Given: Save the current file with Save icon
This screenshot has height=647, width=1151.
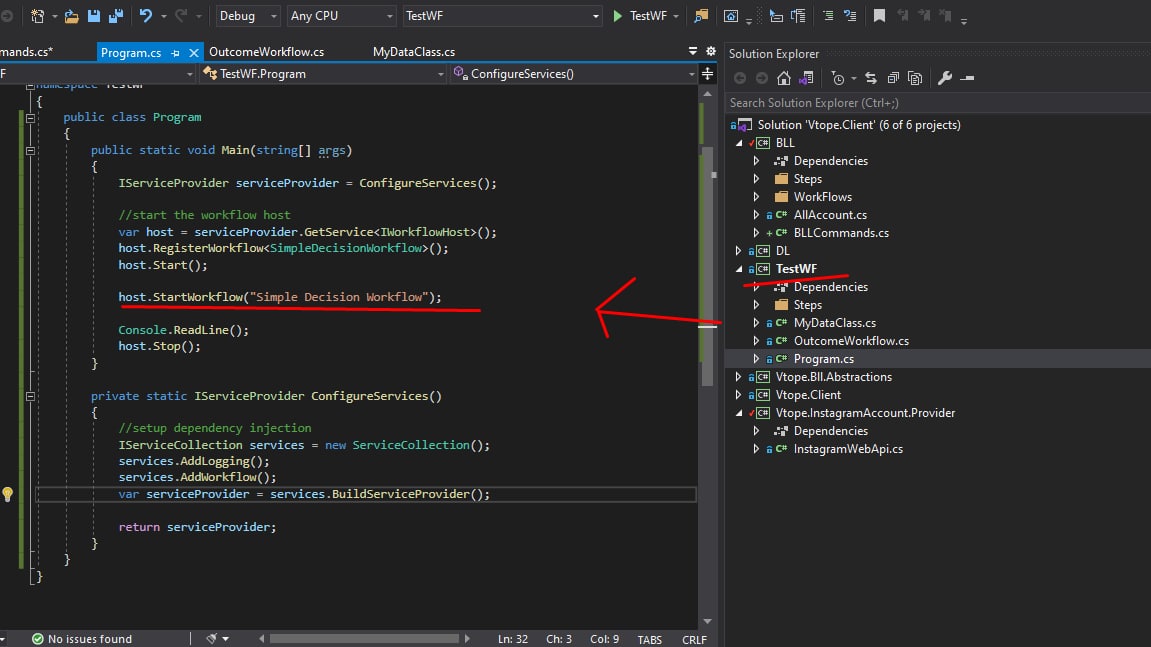Looking at the screenshot, I should 94,15.
